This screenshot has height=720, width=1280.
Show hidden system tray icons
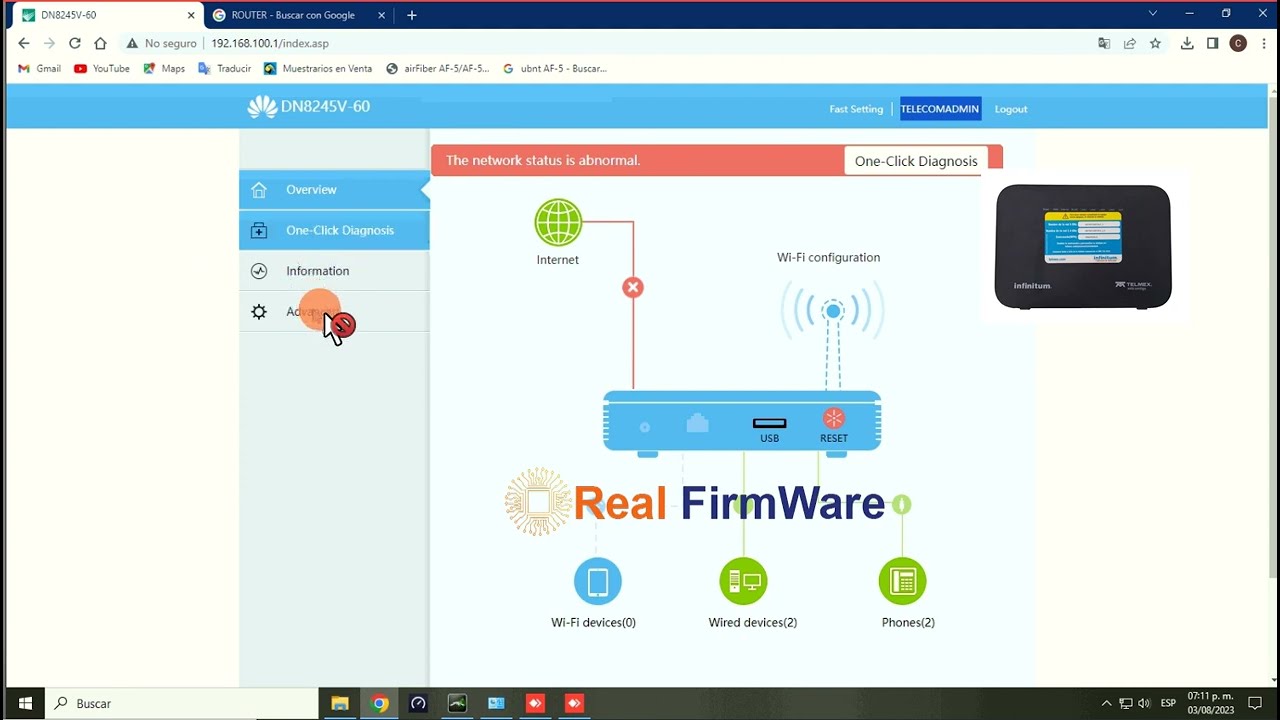coord(1106,703)
